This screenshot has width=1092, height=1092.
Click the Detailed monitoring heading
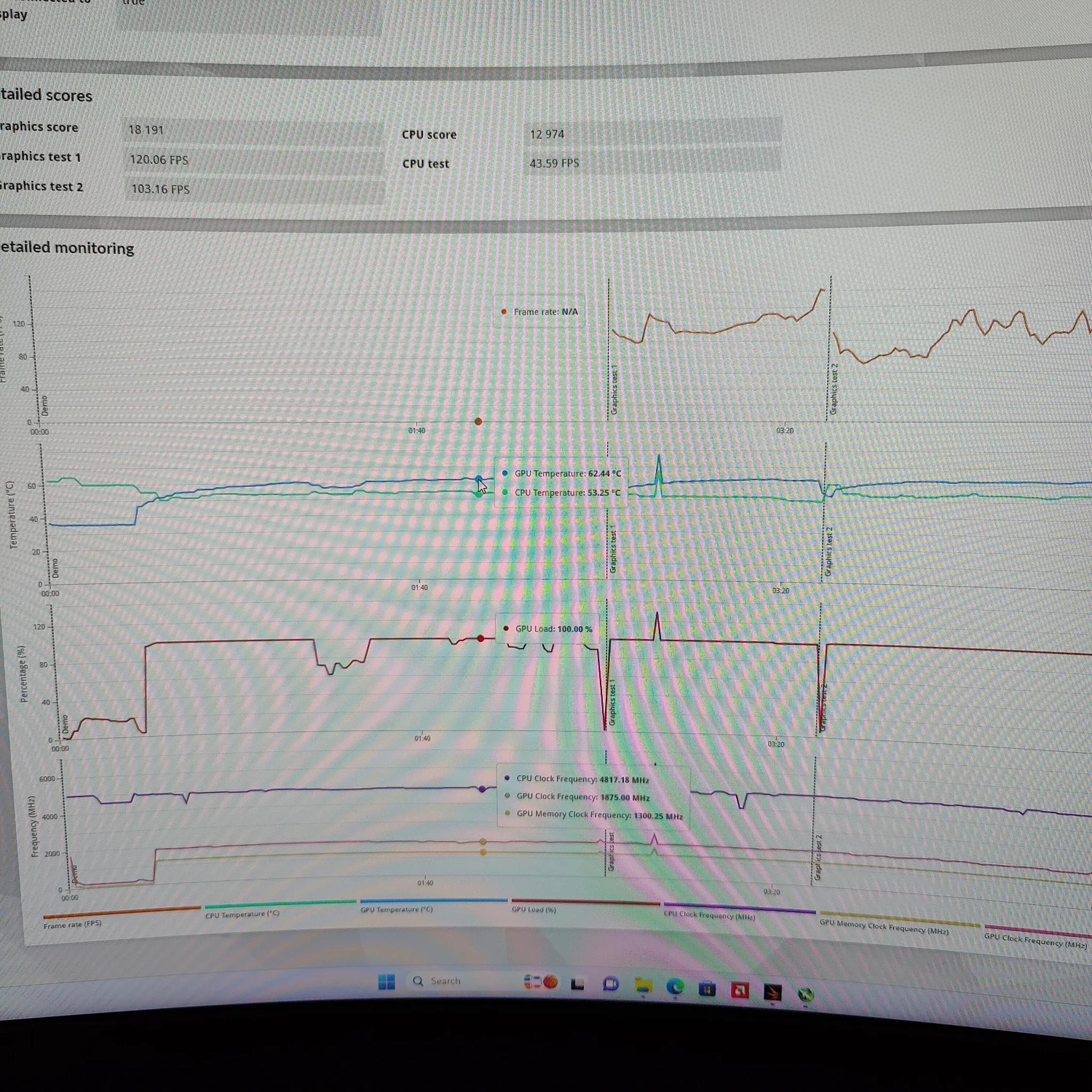pyautogui.click(x=67, y=248)
